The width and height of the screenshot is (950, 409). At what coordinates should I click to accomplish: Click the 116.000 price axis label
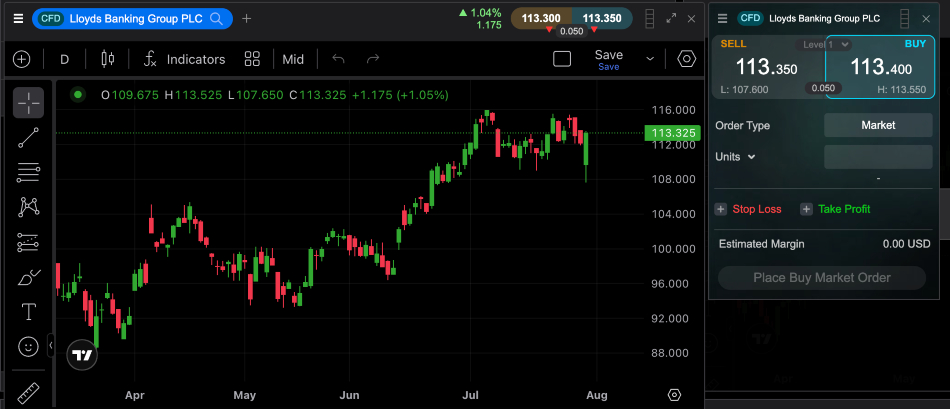[x=674, y=110]
